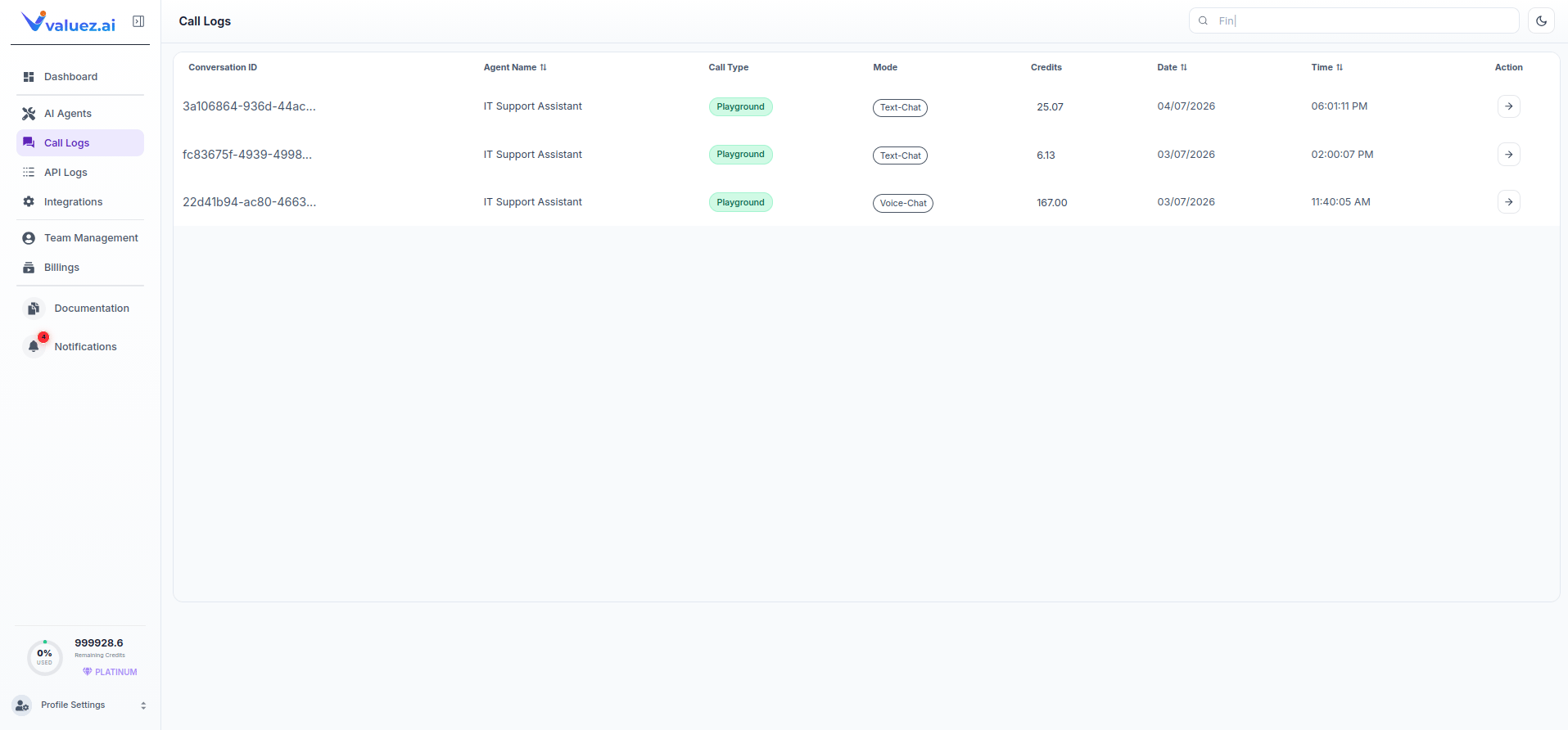Image resolution: width=1568 pixels, height=730 pixels.
Task: Navigate to Team Management
Action: click(80, 238)
